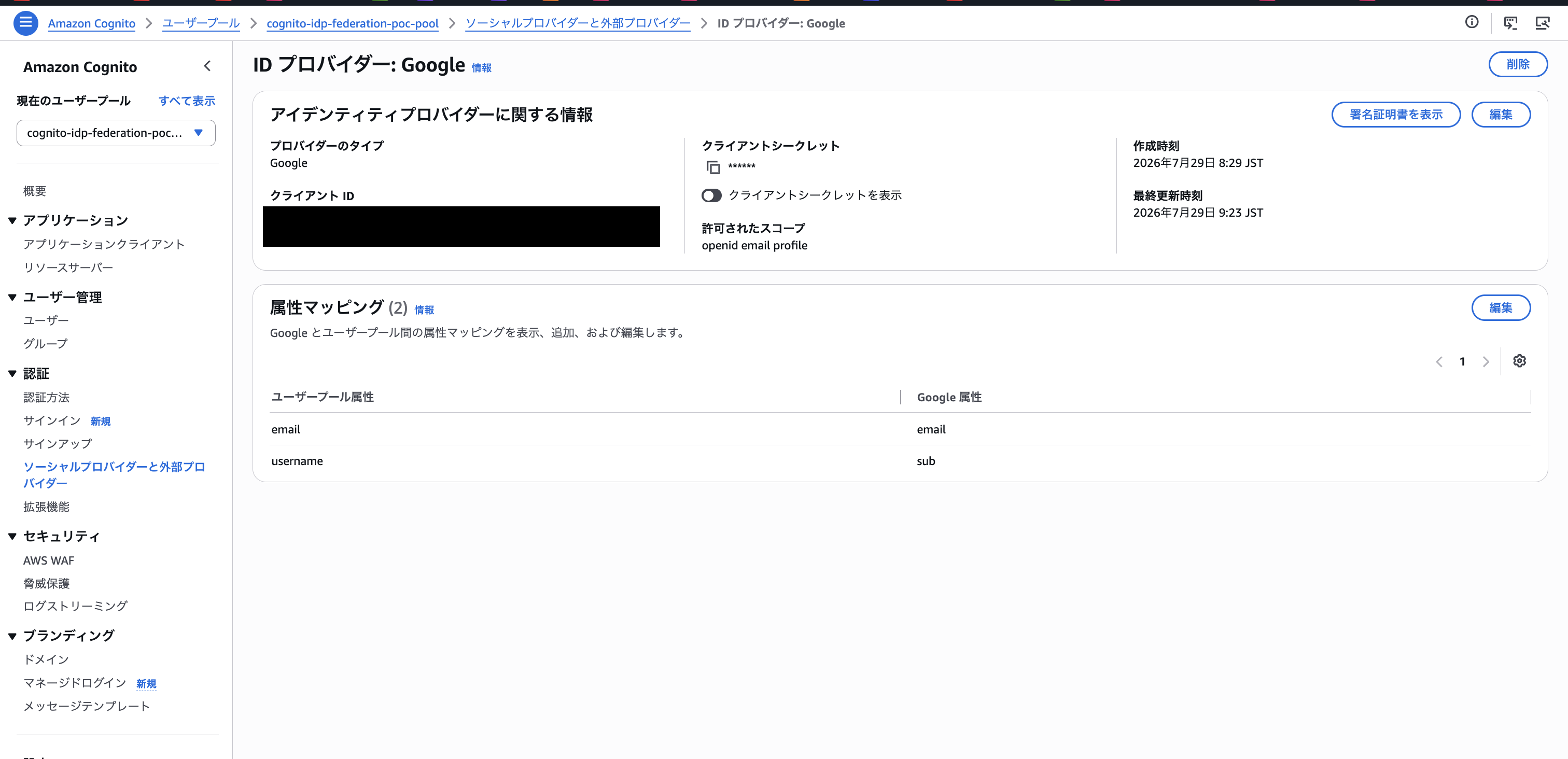This screenshot has width=1568, height=759.
Task: Open 情報 link beside 属性マッピング
Action: point(424,310)
